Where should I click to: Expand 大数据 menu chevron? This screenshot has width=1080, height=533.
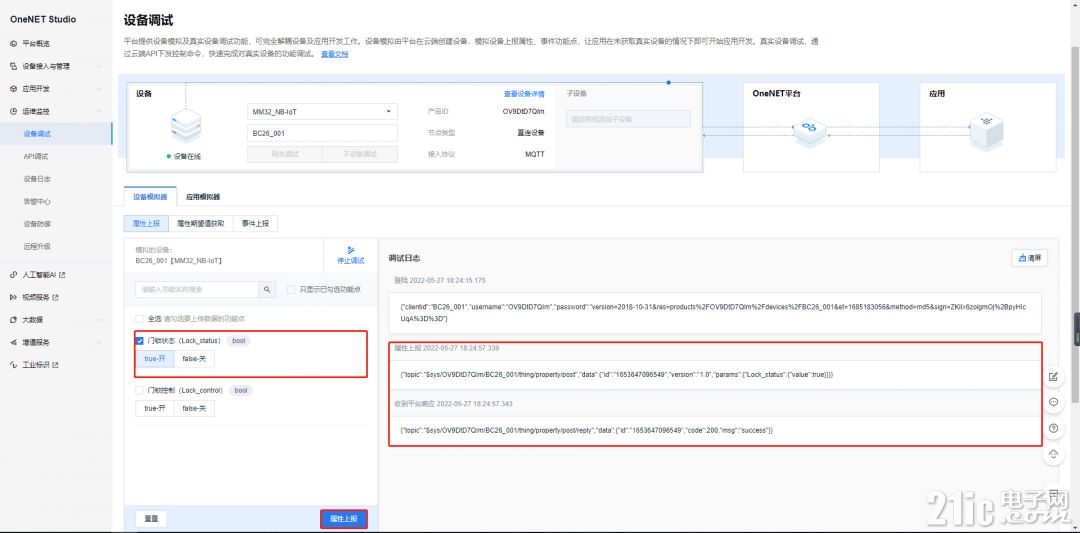(99, 320)
